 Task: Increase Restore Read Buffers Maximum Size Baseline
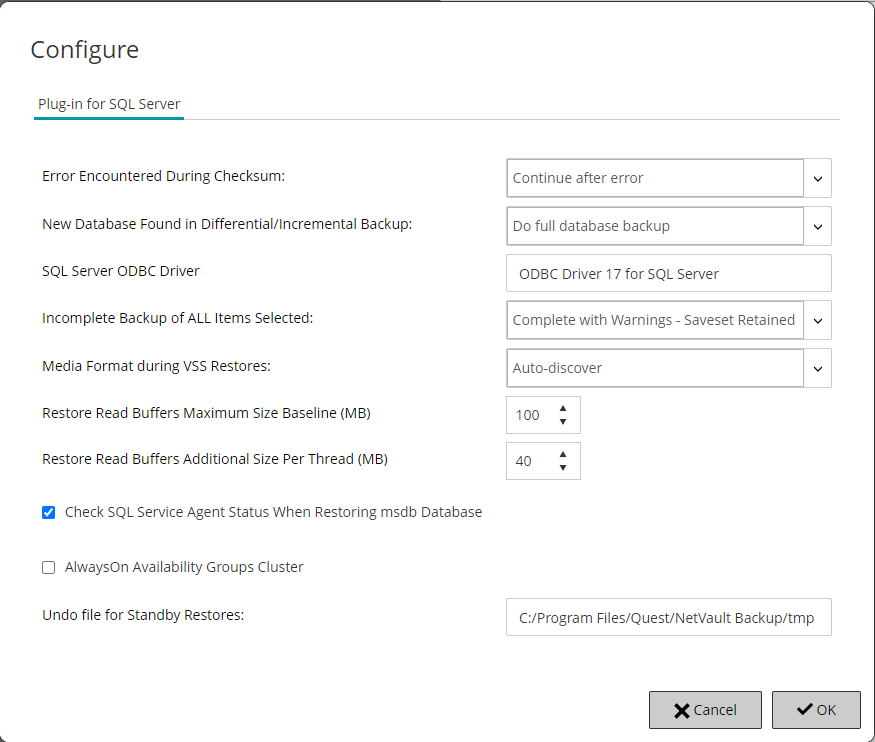[563, 408]
